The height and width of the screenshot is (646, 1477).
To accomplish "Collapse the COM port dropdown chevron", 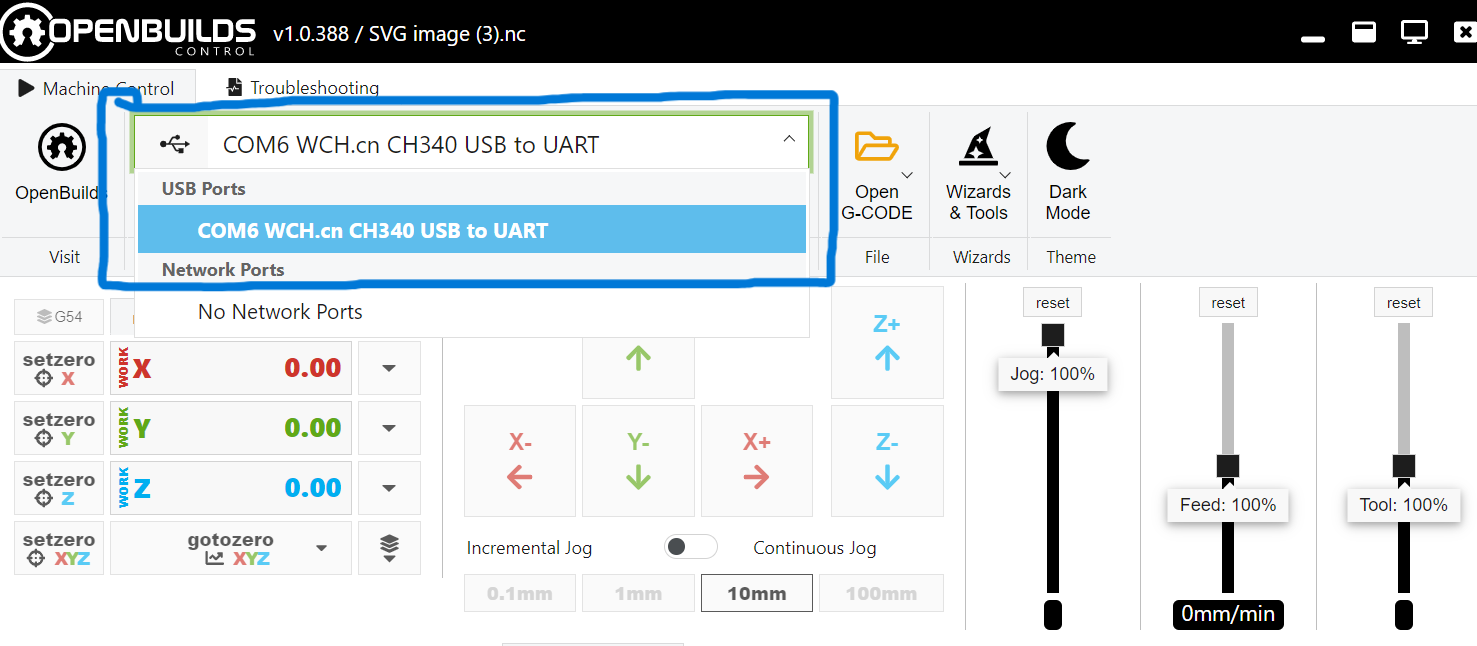I will pyautogui.click(x=789, y=139).
